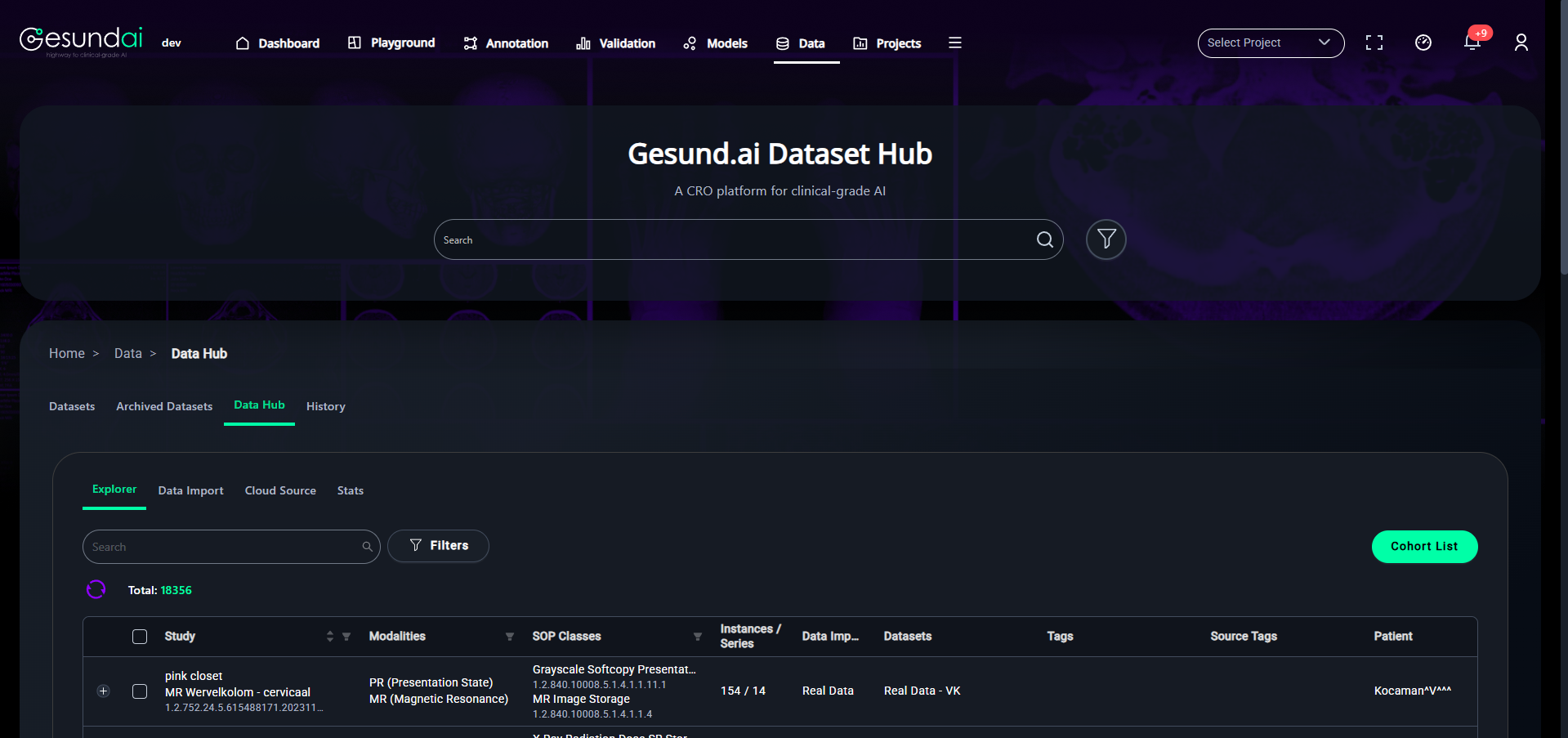Open the speedometer gauge icon
Image resolution: width=1568 pixels, height=738 pixels.
pos(1423,42)
